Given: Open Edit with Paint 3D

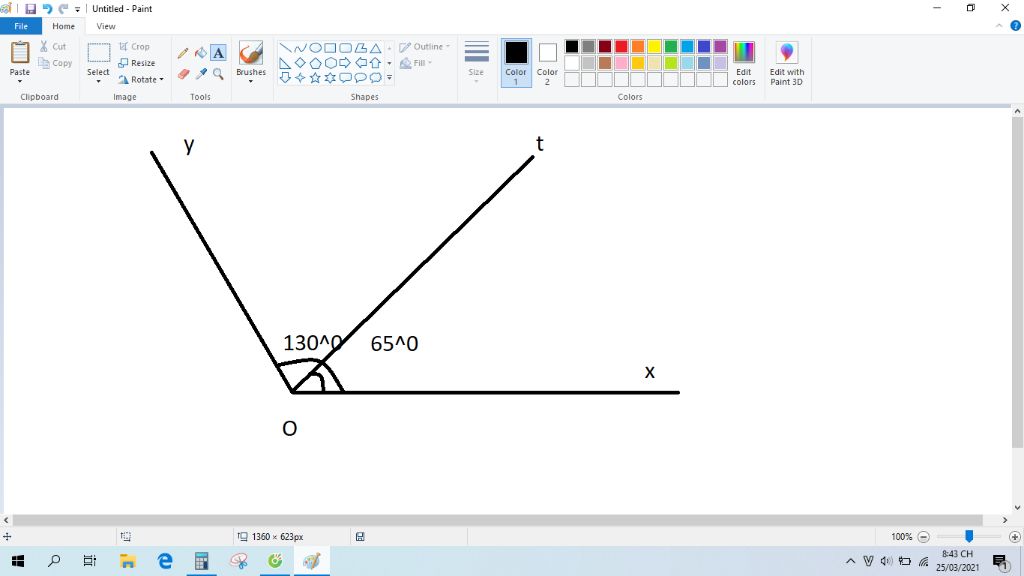Looking at the screenshot, I should 786,63.
